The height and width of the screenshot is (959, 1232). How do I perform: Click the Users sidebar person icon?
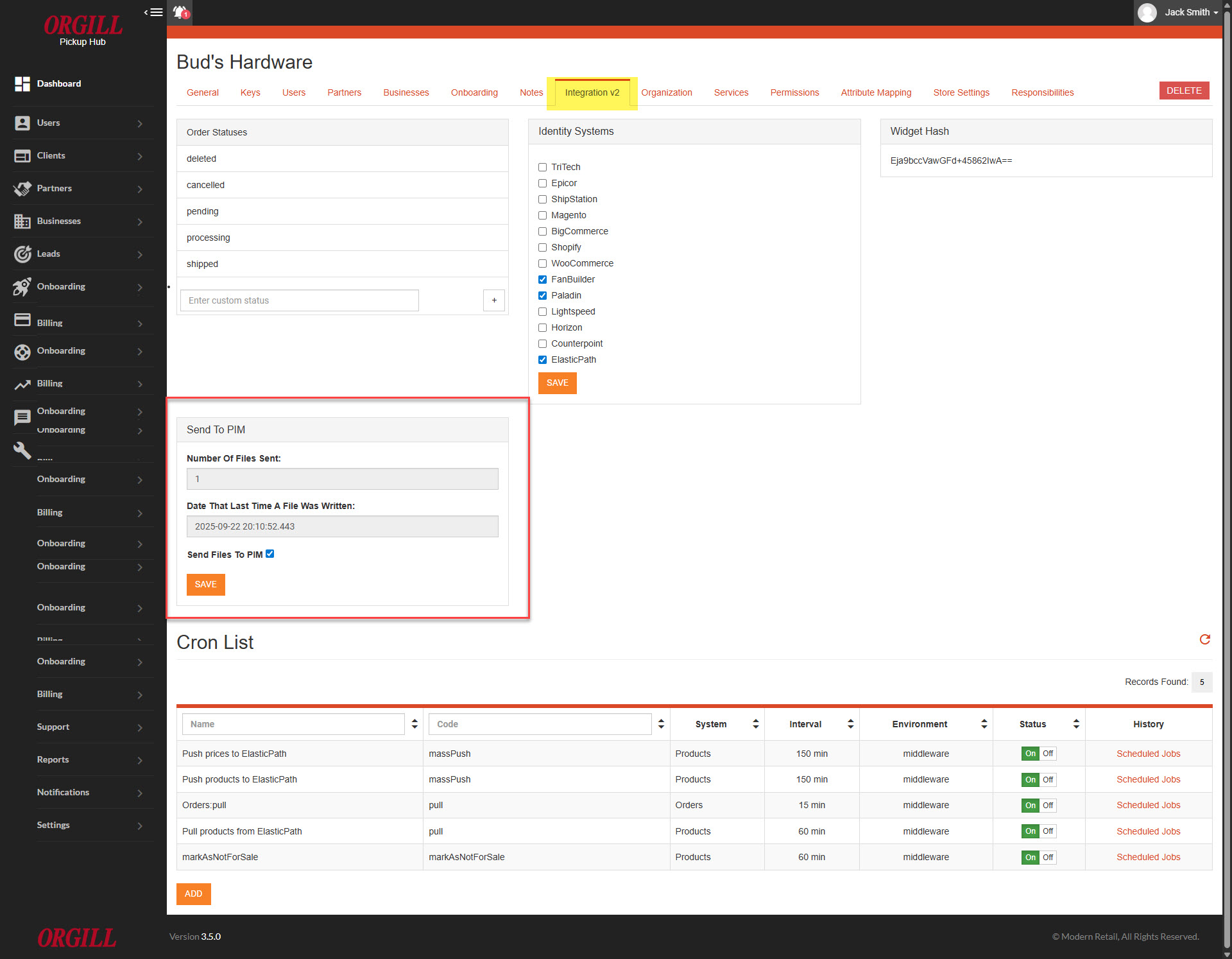coord(22,123)
